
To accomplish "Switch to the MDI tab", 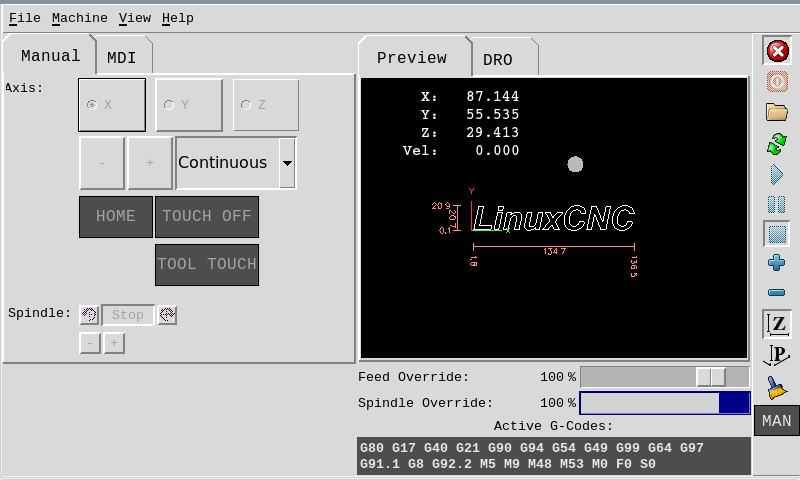I will click(x=121, y=57).
